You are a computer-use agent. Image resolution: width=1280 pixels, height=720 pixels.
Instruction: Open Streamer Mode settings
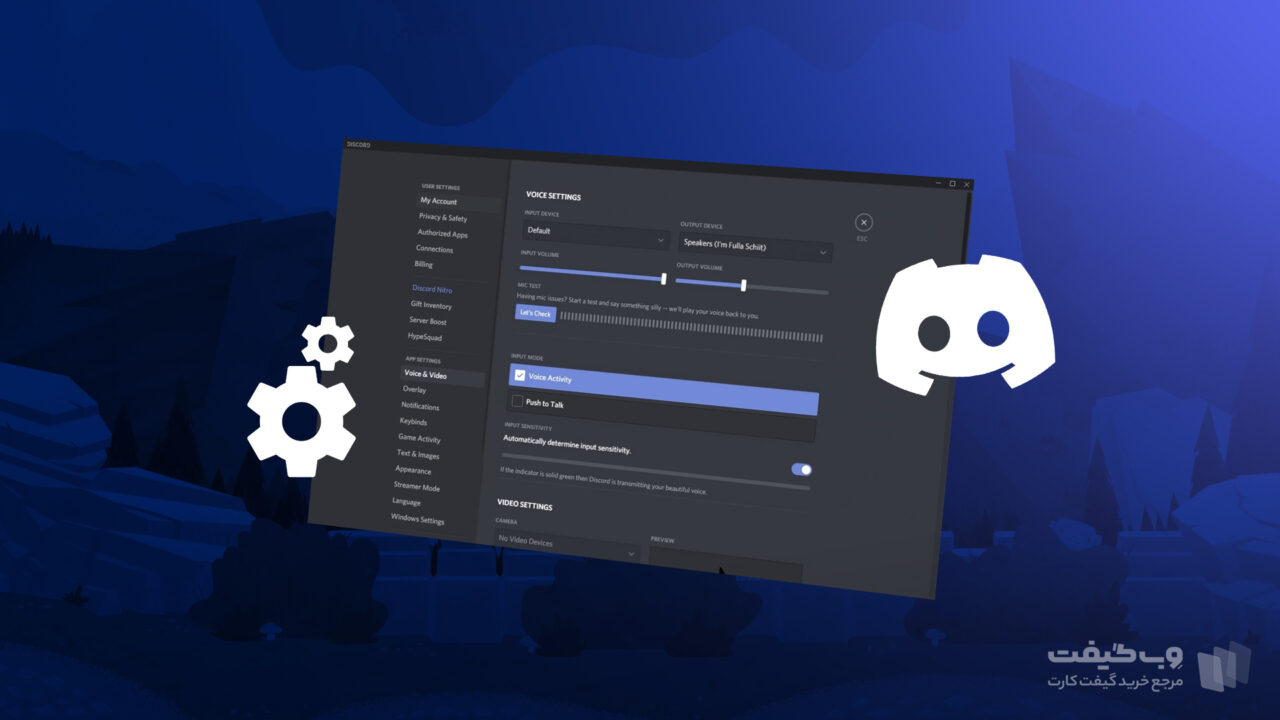click(x=417, y=488)
